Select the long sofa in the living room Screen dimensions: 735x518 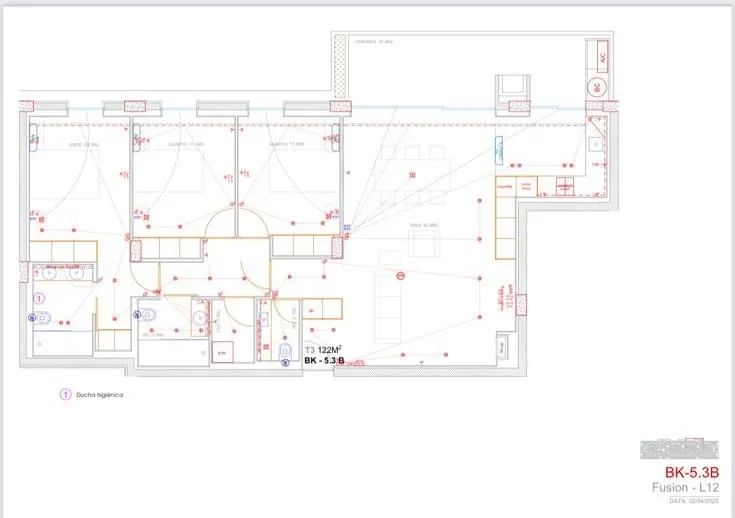(x=385, y=302)
